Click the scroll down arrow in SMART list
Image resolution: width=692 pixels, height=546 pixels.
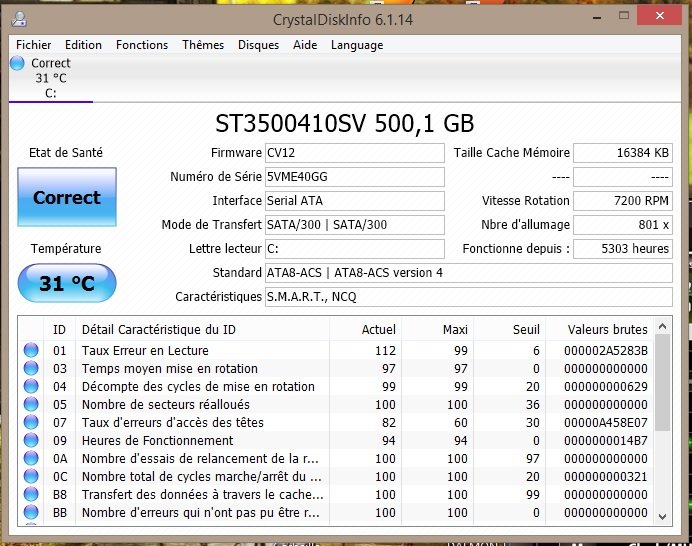[x=662, y=516]
